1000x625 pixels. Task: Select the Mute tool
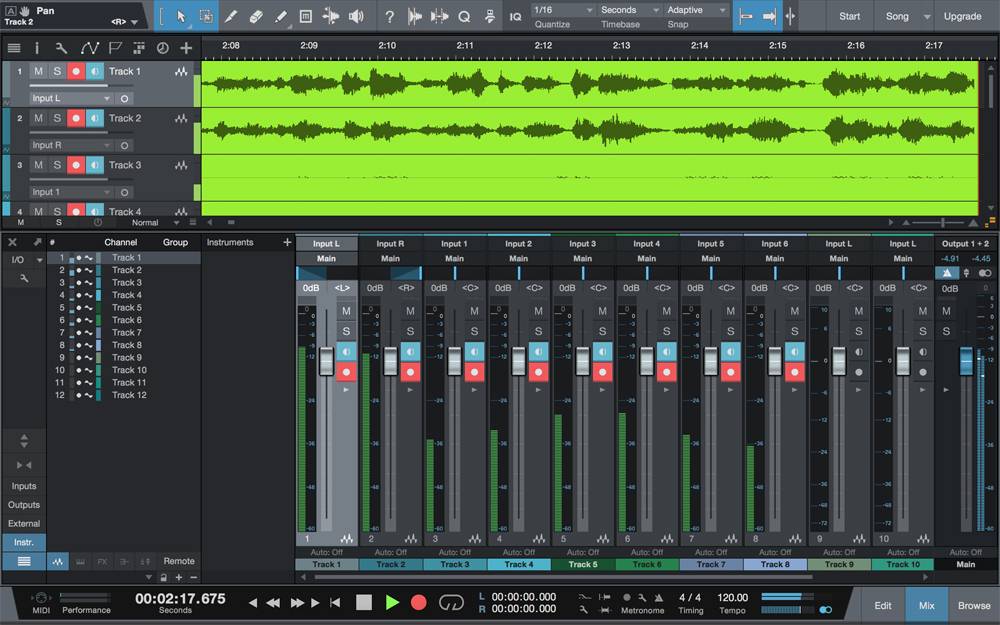click(305, 17)
